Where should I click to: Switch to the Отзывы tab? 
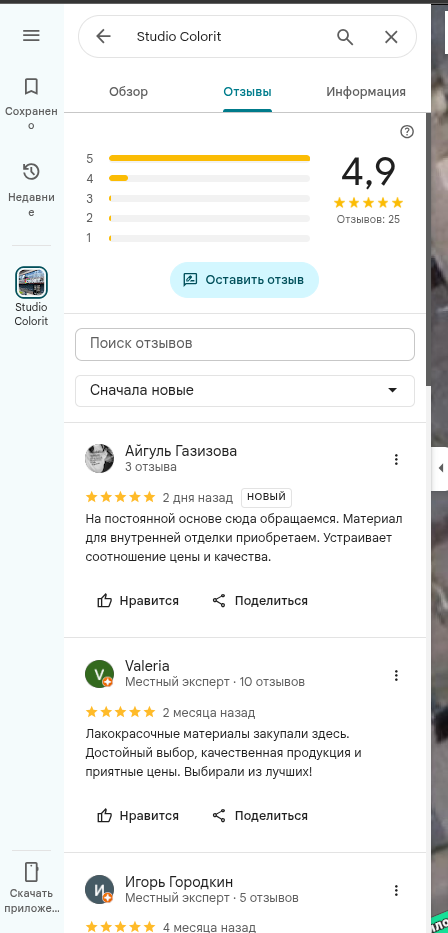tap(248, 92)
